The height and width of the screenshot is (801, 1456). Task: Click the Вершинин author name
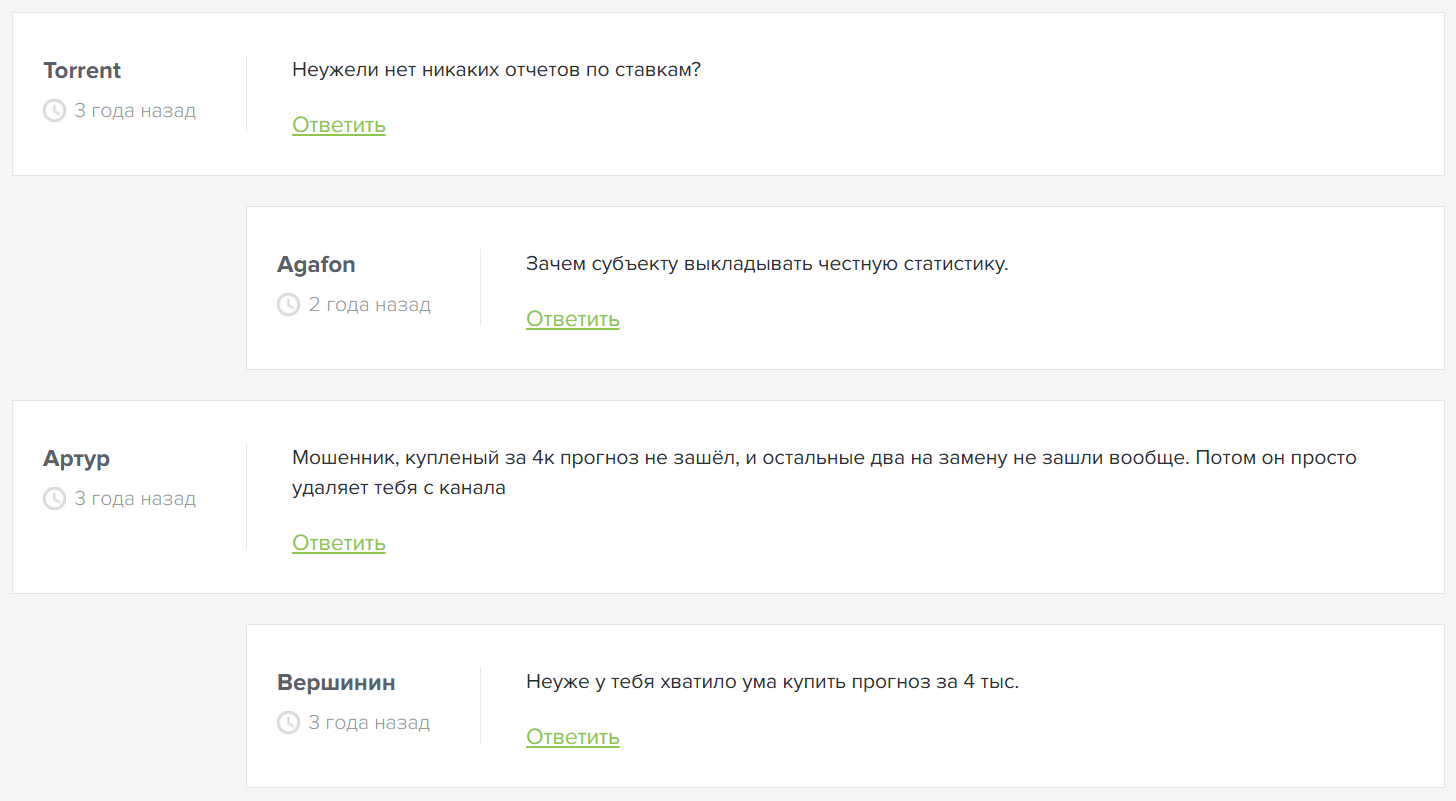(336, 683)
